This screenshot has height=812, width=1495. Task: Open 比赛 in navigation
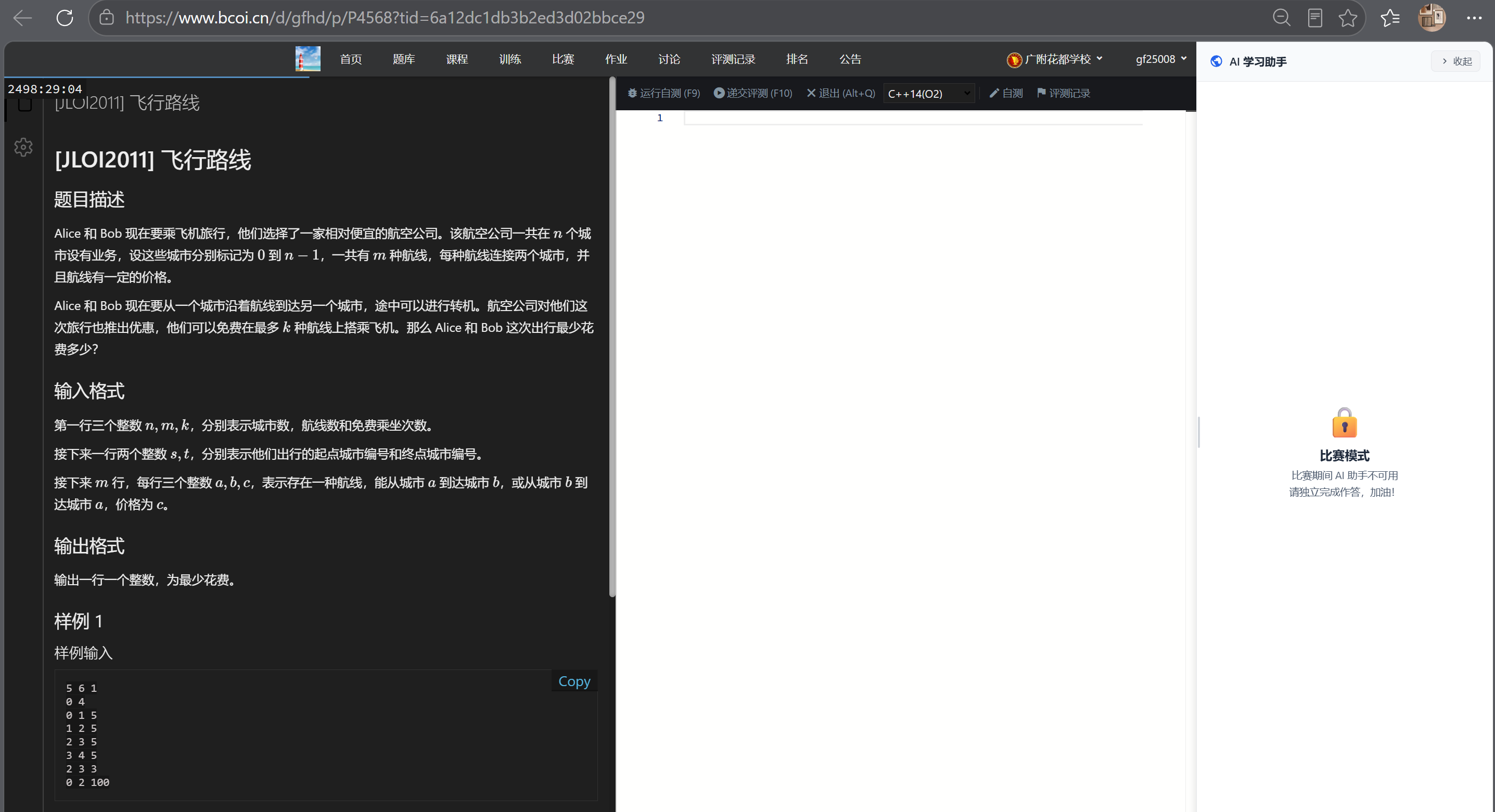(x=563, y=59)
